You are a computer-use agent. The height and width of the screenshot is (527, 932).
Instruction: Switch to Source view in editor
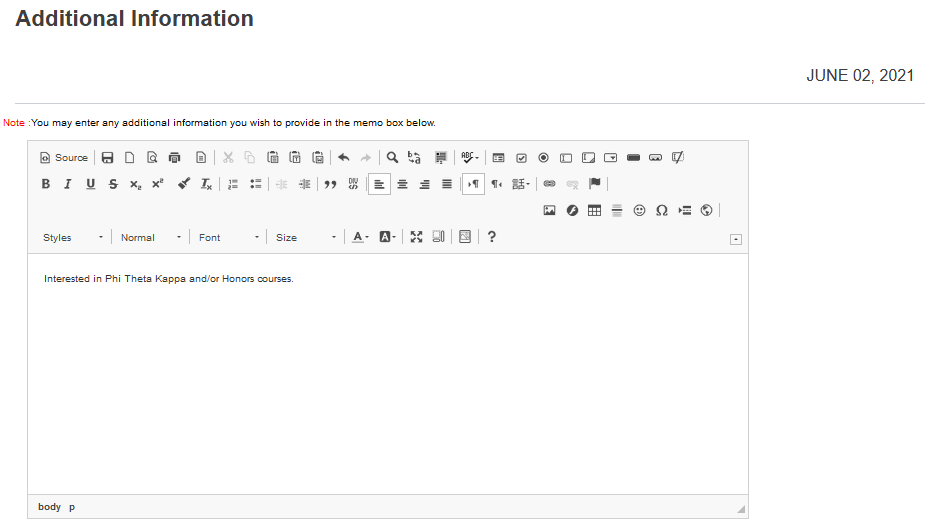pos(64,157)
